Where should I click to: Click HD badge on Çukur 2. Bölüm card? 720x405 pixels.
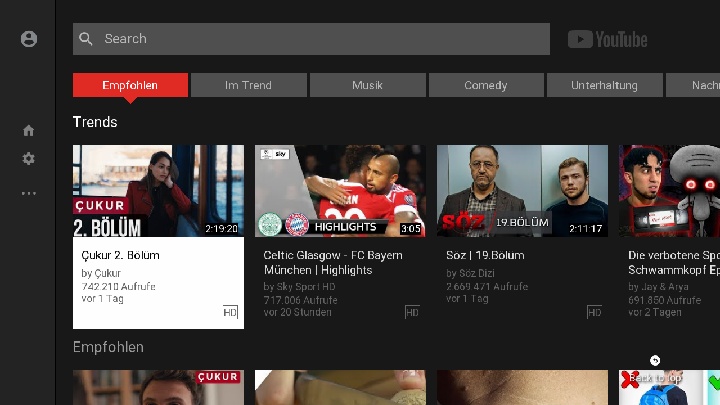tap(230, 313)
